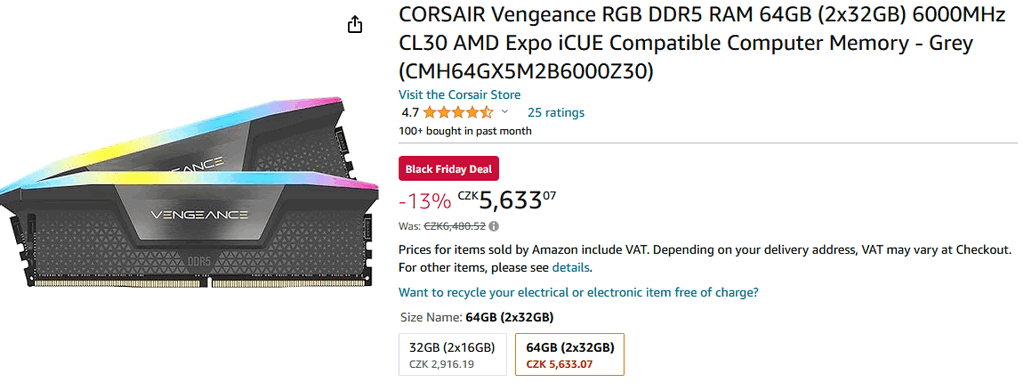Click the info icon beside Was price
The height and width of the screenshot is (383, 1024).
point(494,227)
